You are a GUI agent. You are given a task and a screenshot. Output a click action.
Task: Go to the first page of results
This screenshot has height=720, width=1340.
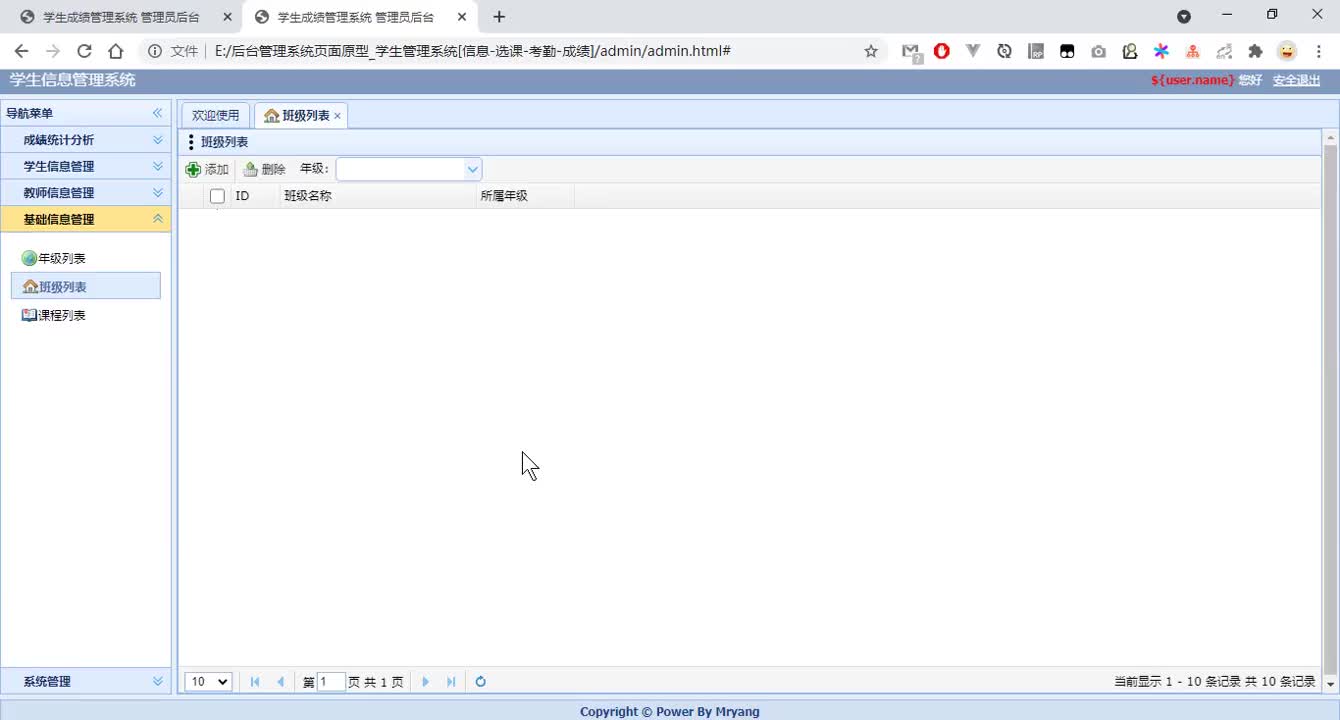pyautogui.click(x=255, y=682)
